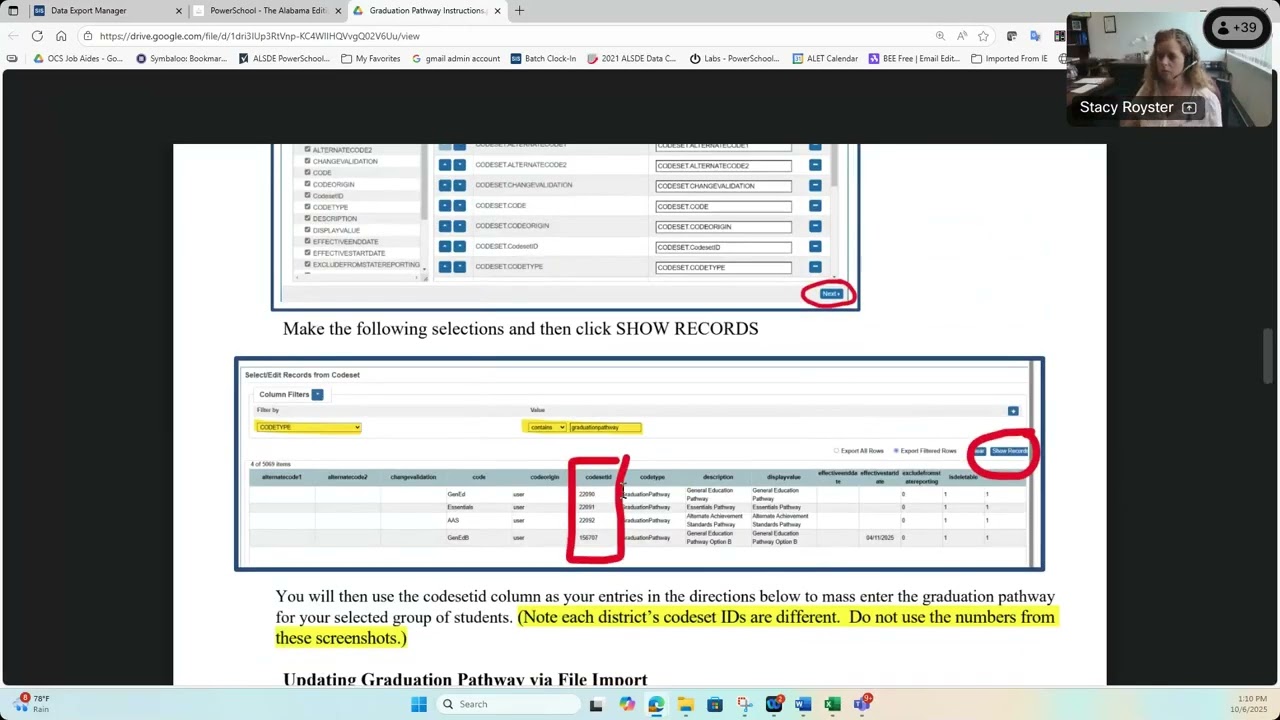This screenshot has width=1280, height=720.
Task: Open Microsoft Store from the taskbar
Action: point(715,704)
